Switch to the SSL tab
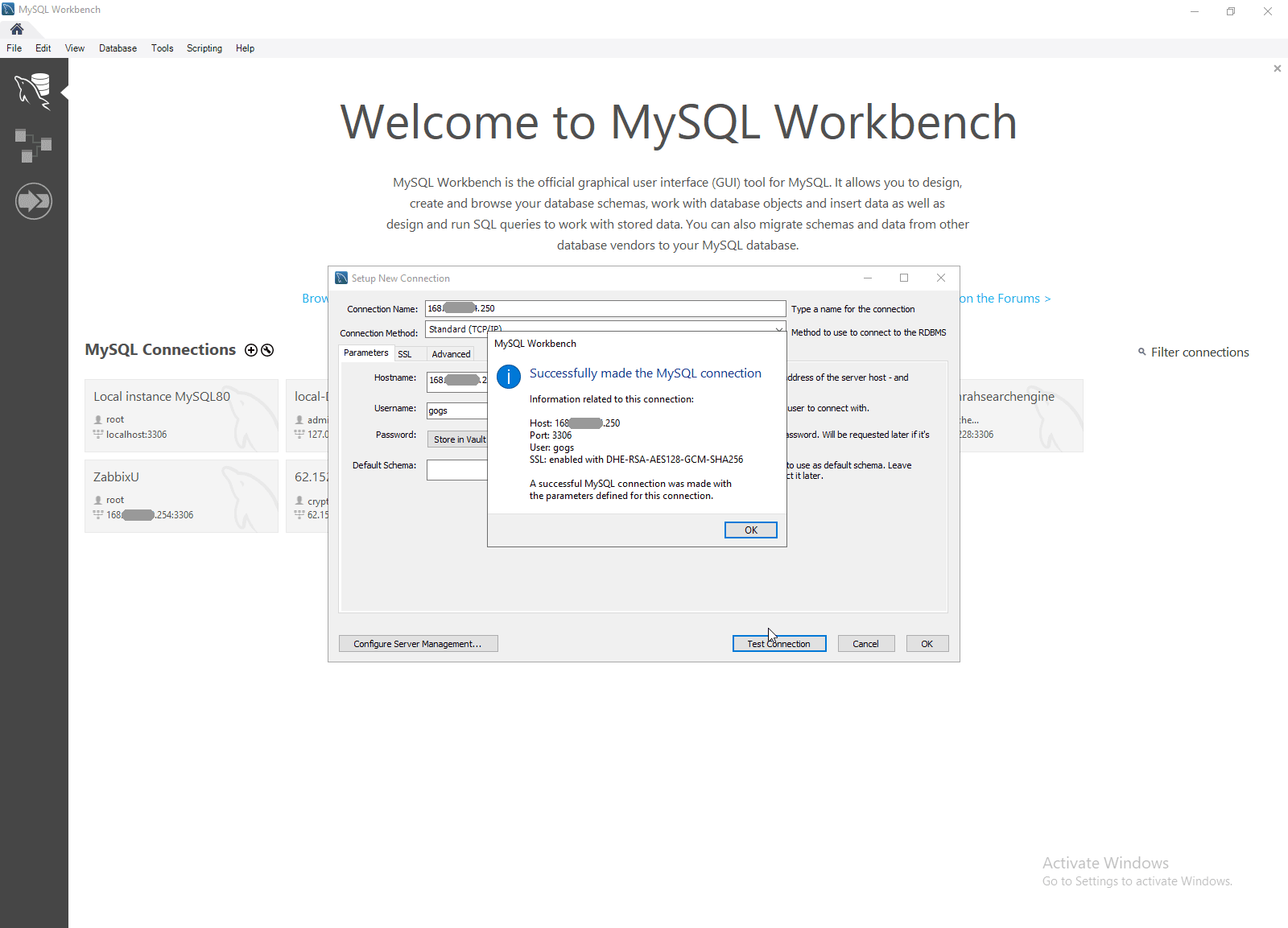The width and height of the screenshot is (1288, 928). [x=405, y=354]
